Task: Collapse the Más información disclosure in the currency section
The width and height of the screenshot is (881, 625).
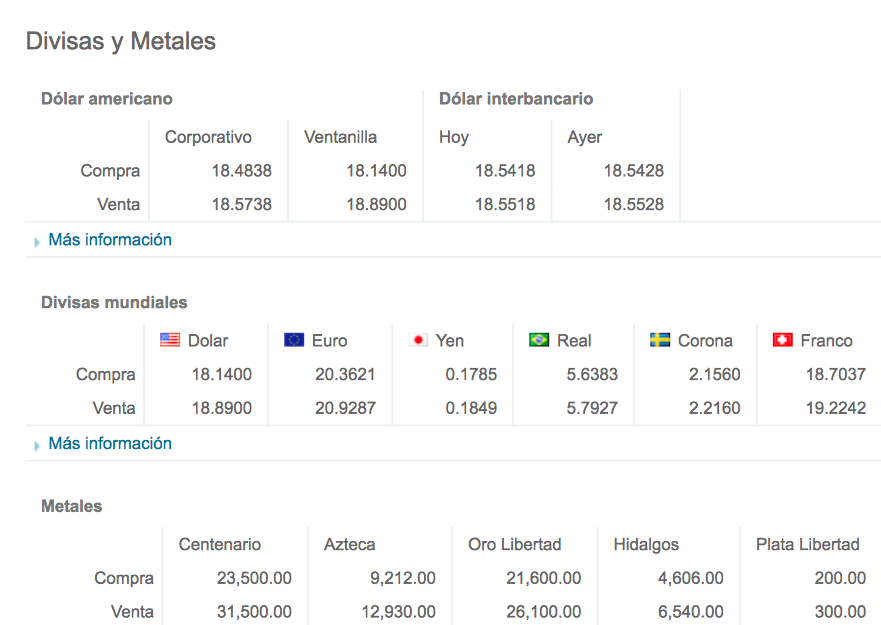Action: tap(110, 240)
